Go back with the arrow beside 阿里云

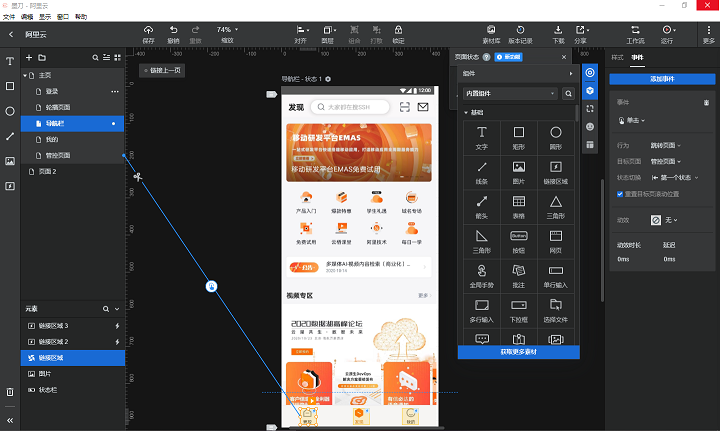pos(11,34)
